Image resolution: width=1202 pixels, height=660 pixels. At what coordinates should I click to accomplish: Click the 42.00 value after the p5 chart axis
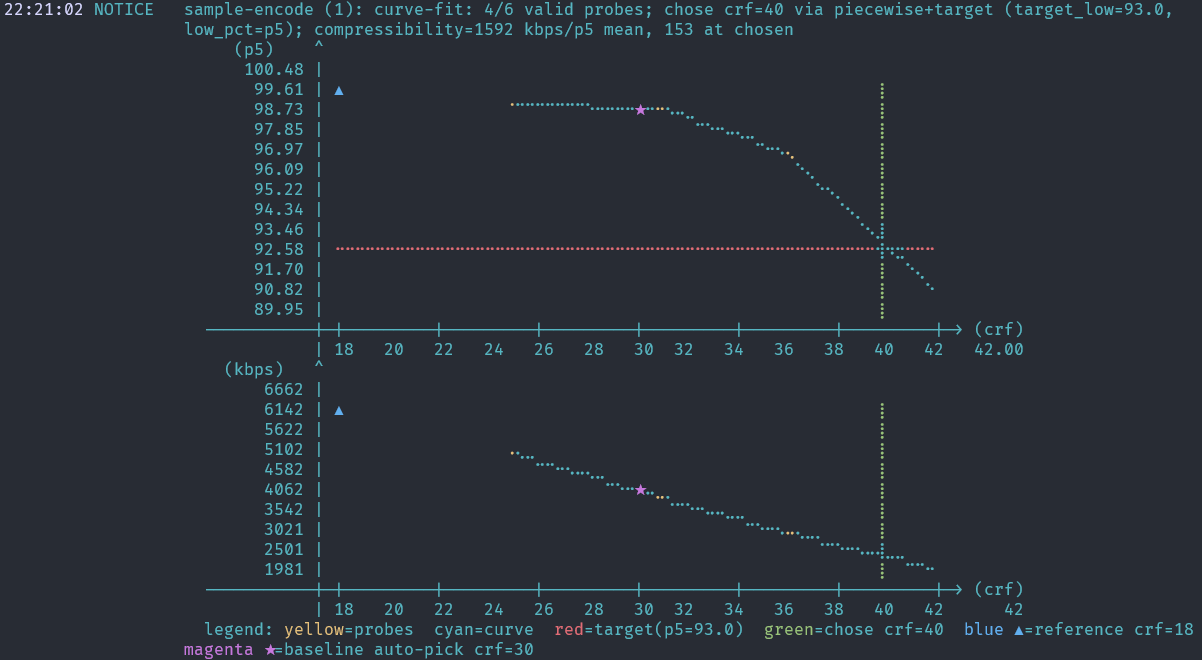(x=999, y=350)
